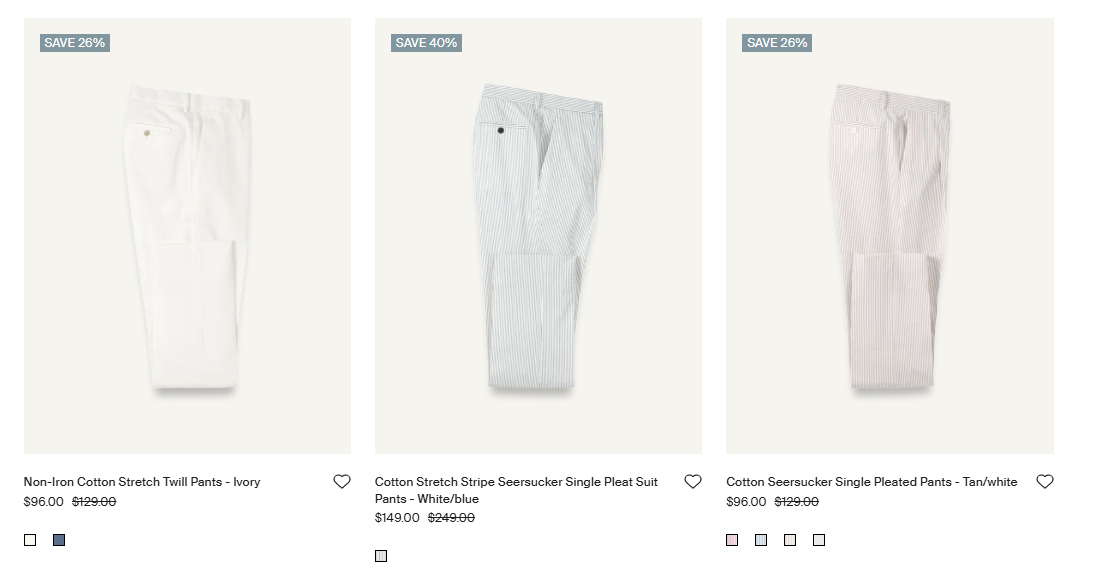Screen dimensions: 1111x585
Task: View Cotton Seersucker Single Pleated Pants Tan/white details
Action: click(x=870, y=481)
